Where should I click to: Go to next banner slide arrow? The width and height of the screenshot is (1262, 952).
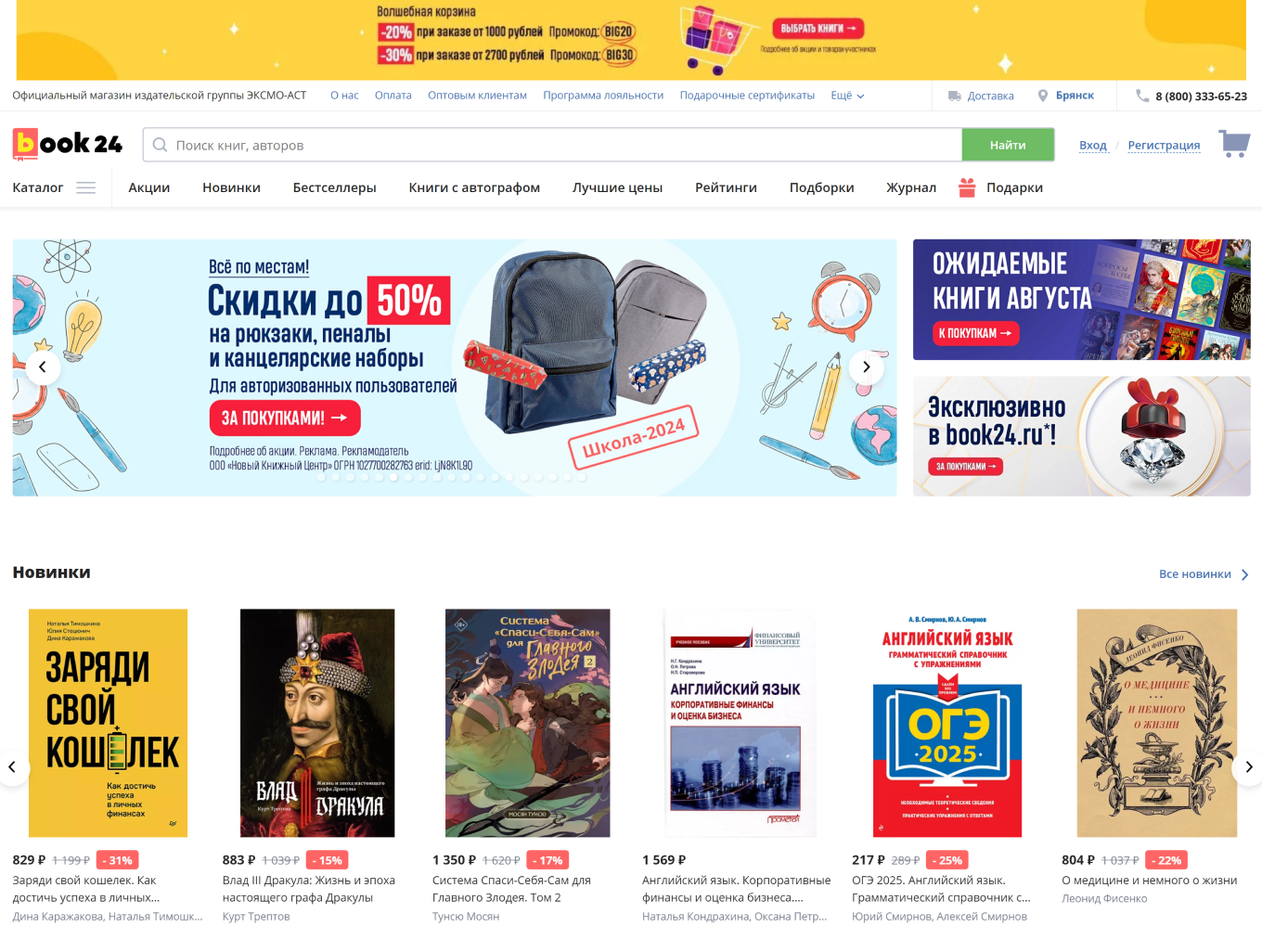[866, 367]
